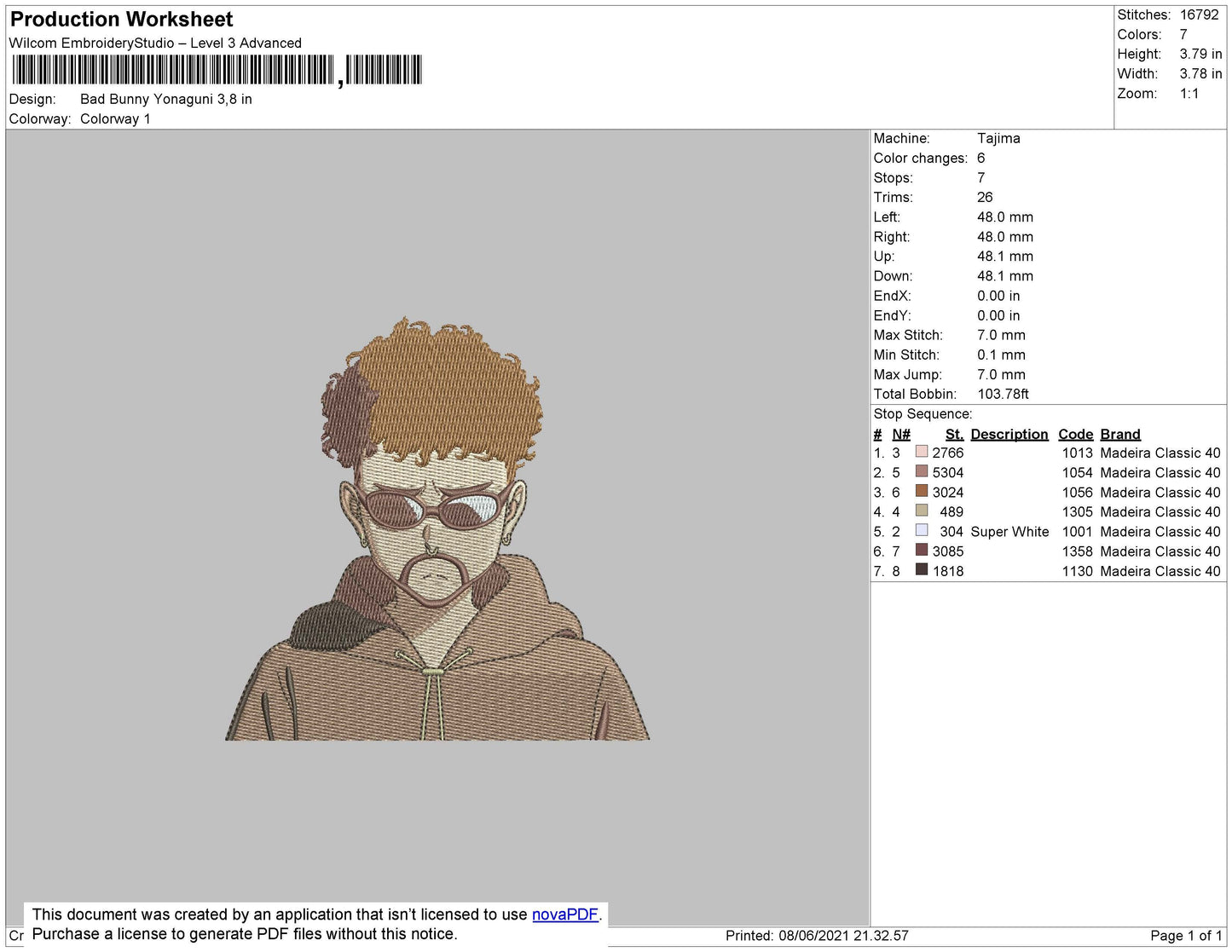Click thread code "1056"
This screenshot has height=952, width=1232.
(x=1077, y=493)
